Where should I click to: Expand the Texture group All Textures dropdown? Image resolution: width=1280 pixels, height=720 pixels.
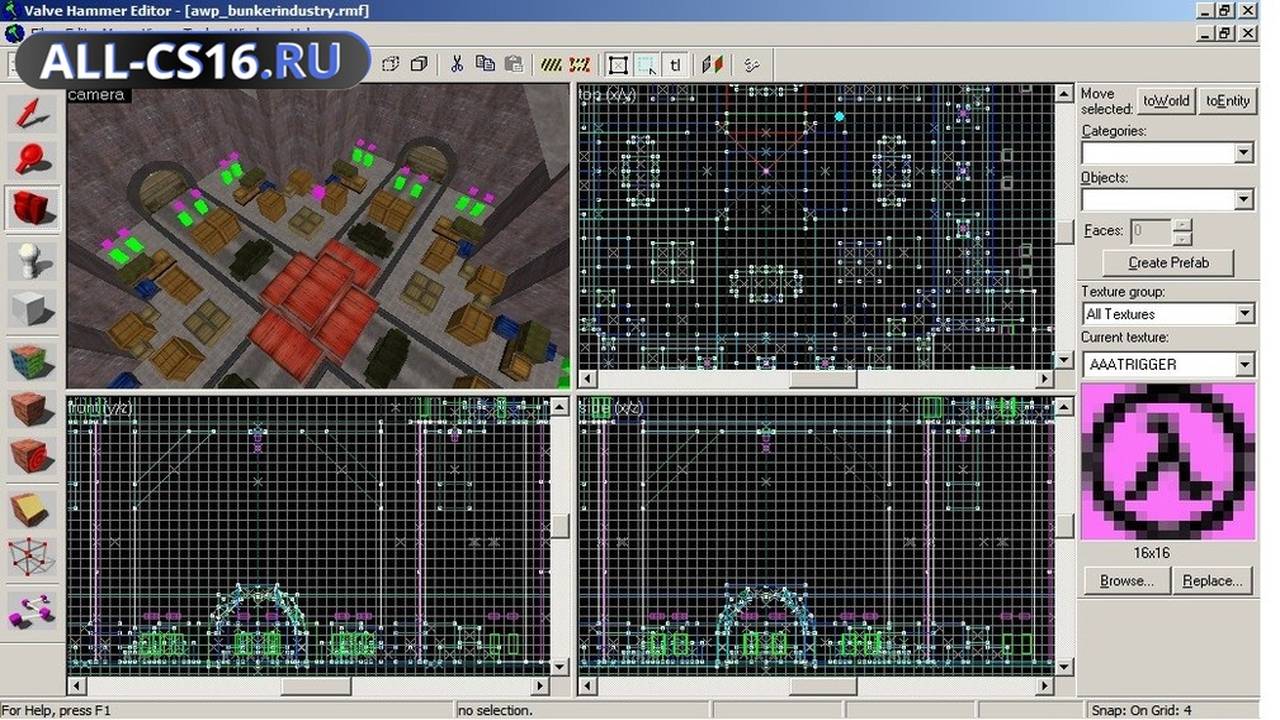coord(1243,314)
